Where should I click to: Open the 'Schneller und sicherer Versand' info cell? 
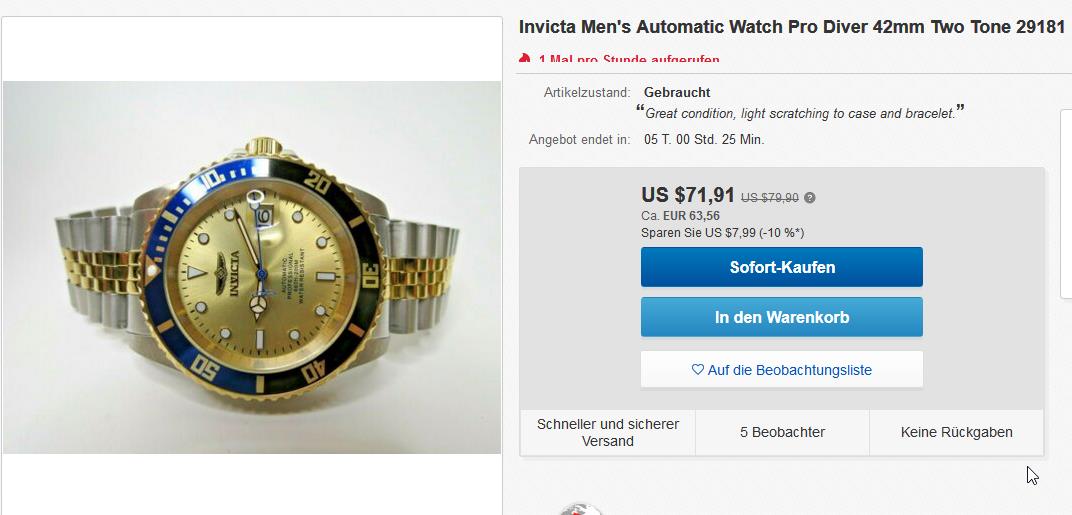coord(608,433)
